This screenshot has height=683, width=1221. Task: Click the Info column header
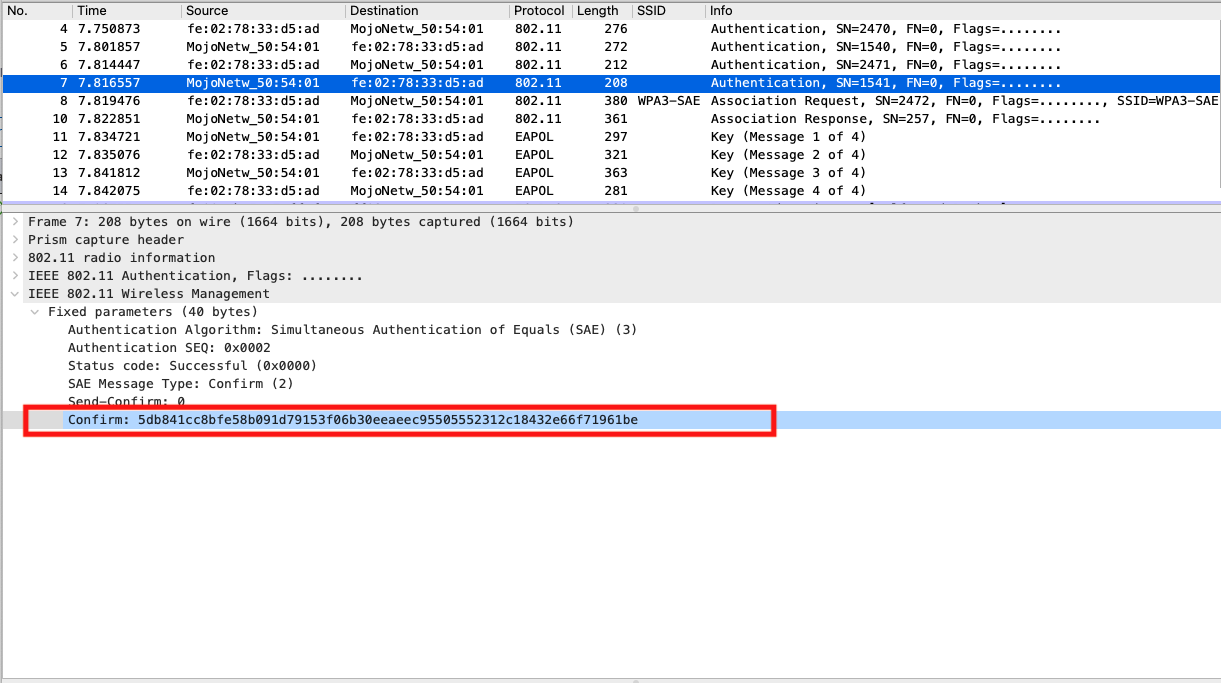[x=718, y=10]
